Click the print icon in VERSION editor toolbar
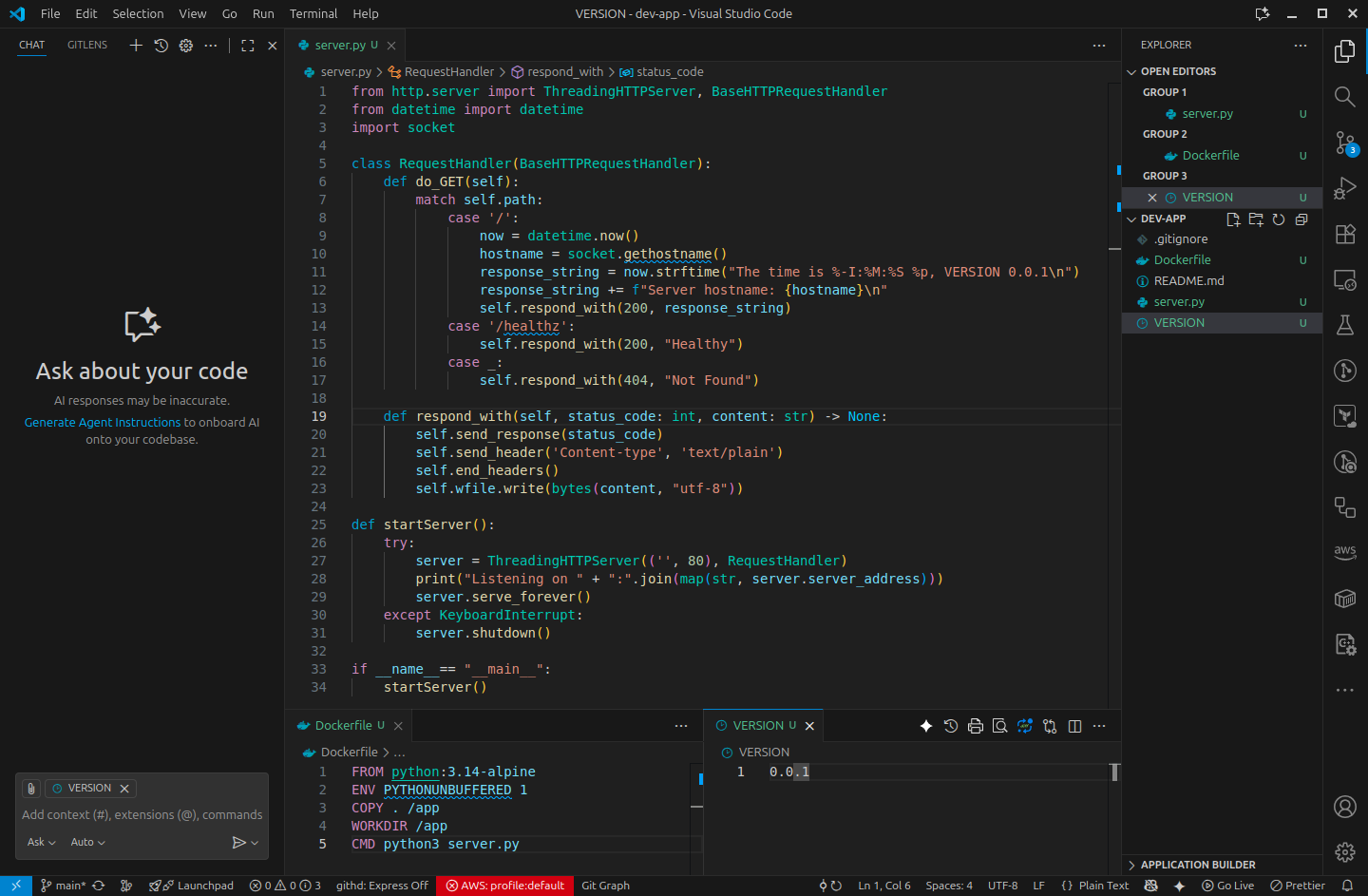This screenshot has height=896, width=1368. click(976, 726)
